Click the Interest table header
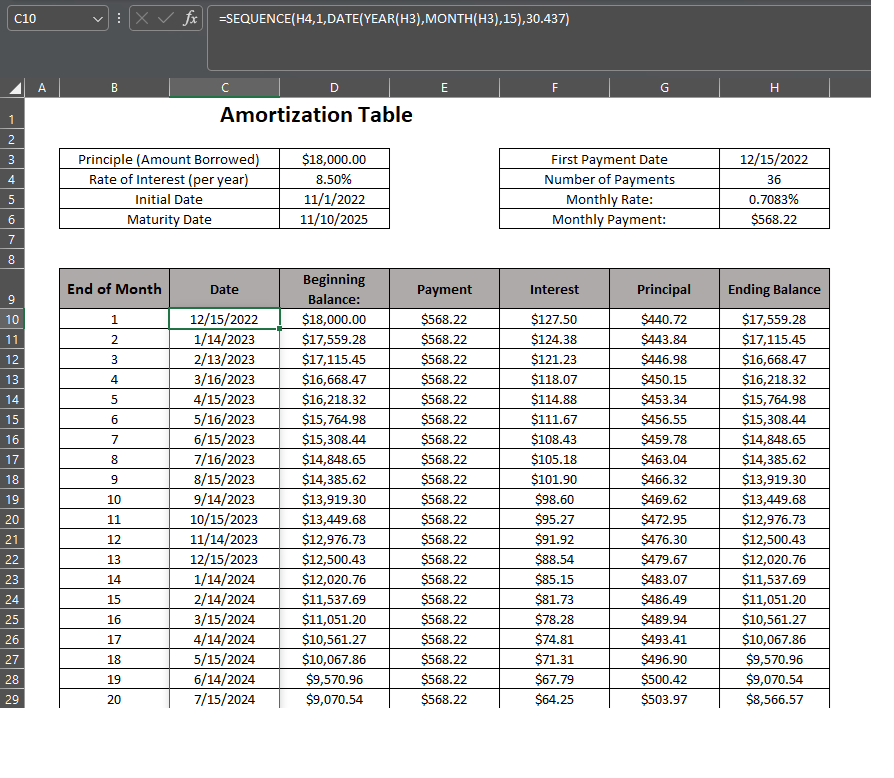Viewport: 894px width, 778px height. point(555,289)
